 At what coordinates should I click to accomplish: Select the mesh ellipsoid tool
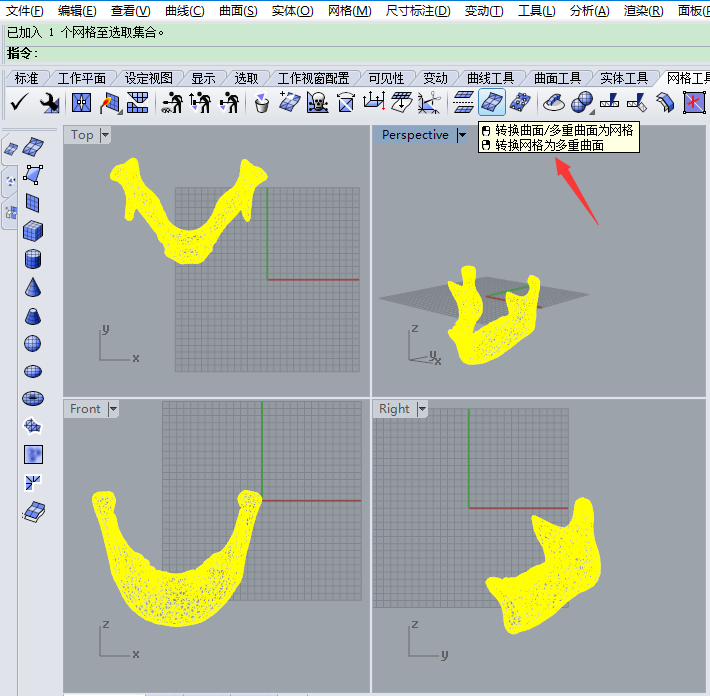(x=33, y=371)
